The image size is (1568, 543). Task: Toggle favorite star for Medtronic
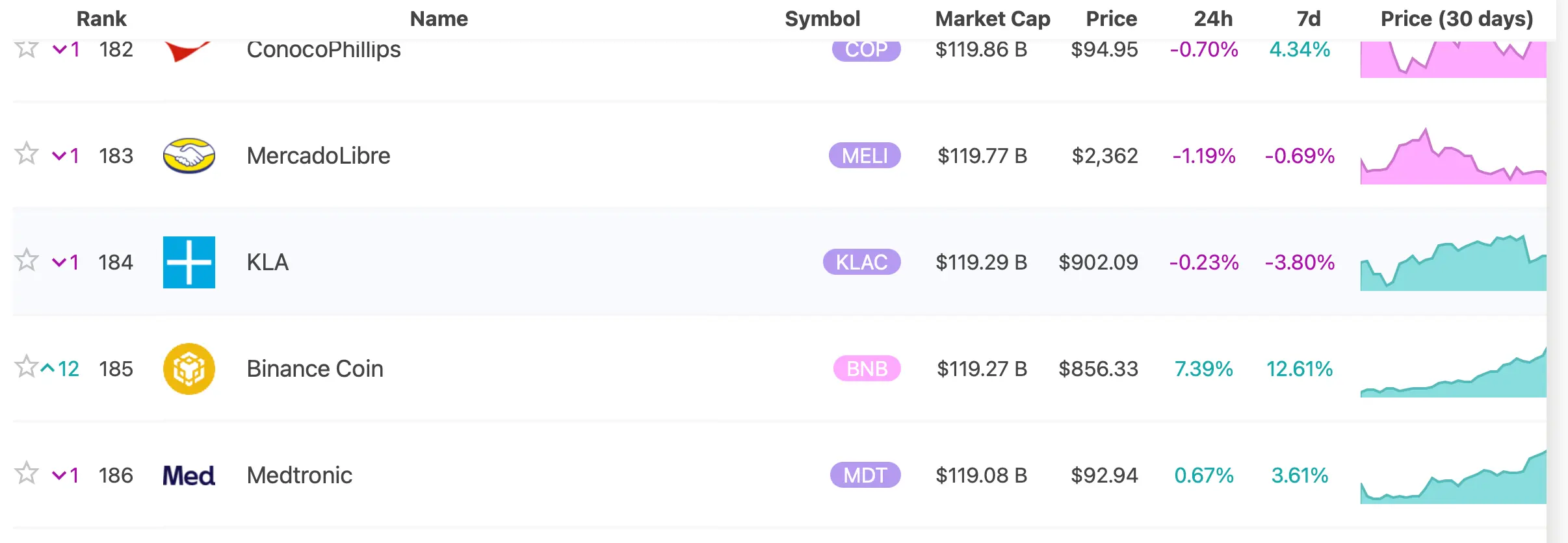pos(26,474)
